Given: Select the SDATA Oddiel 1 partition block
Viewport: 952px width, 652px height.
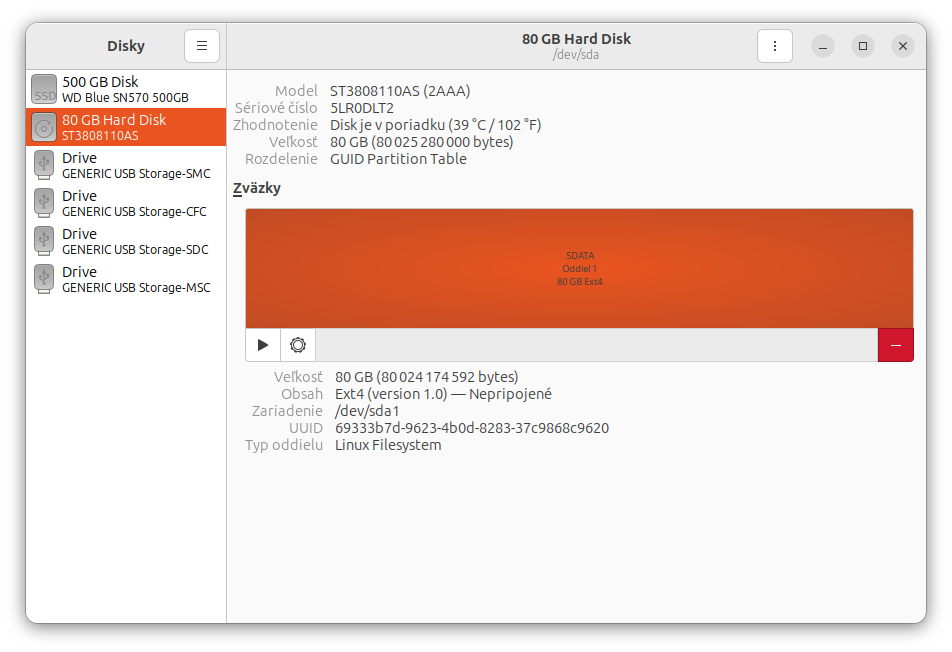Looking at the screenshot, I should tap(579, 268).
